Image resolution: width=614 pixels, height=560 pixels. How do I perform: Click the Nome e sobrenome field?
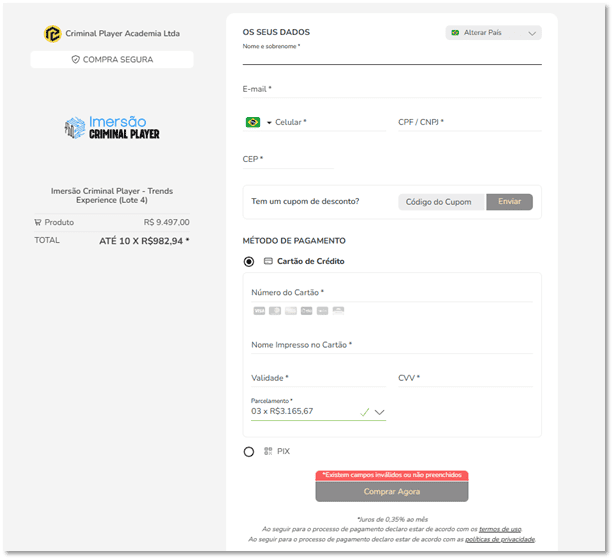point(392,57)
